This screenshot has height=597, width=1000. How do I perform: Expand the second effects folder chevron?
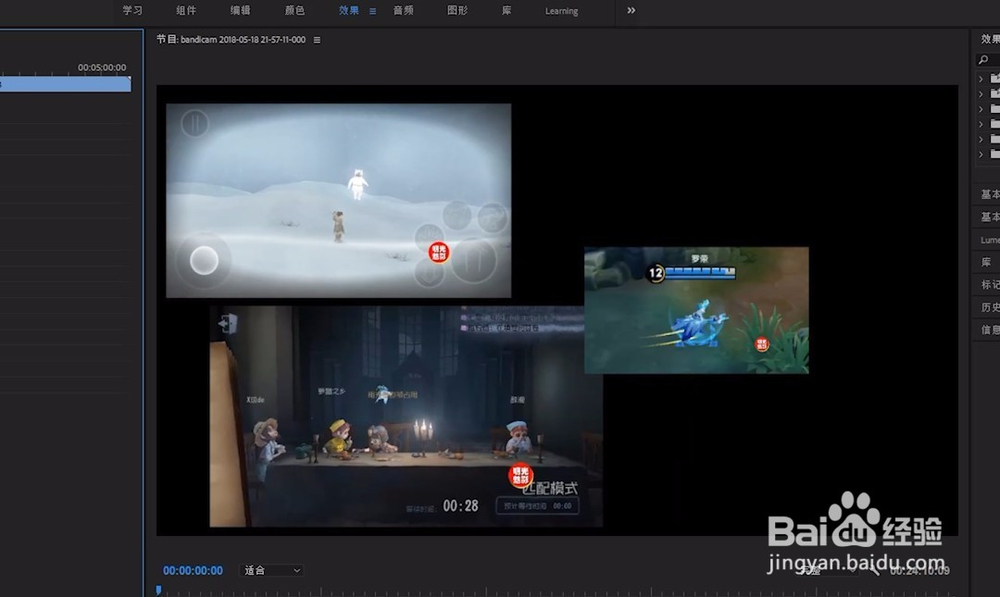[981, 94]
